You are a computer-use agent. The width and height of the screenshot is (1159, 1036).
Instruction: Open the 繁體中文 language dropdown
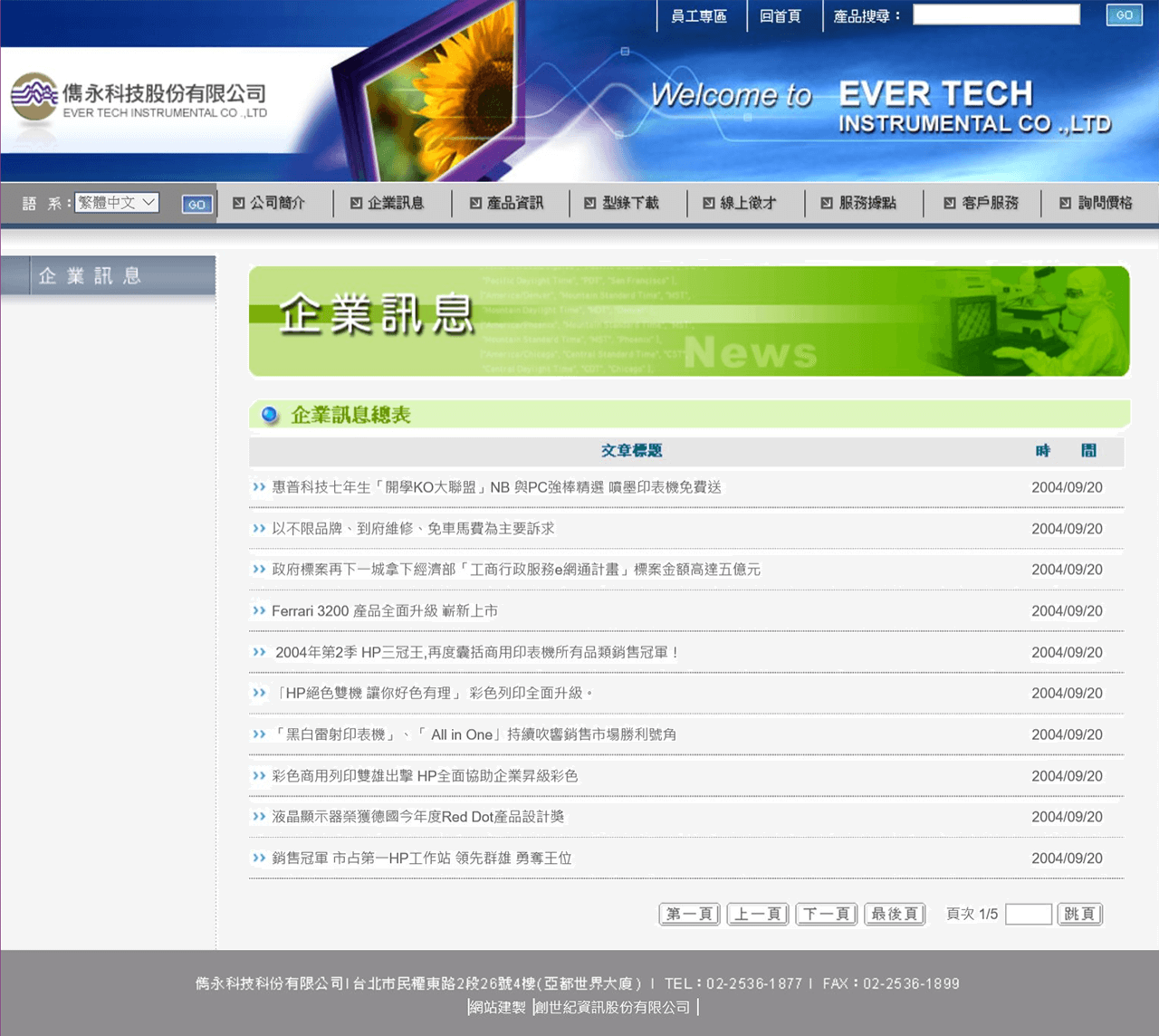pos(117,203)
